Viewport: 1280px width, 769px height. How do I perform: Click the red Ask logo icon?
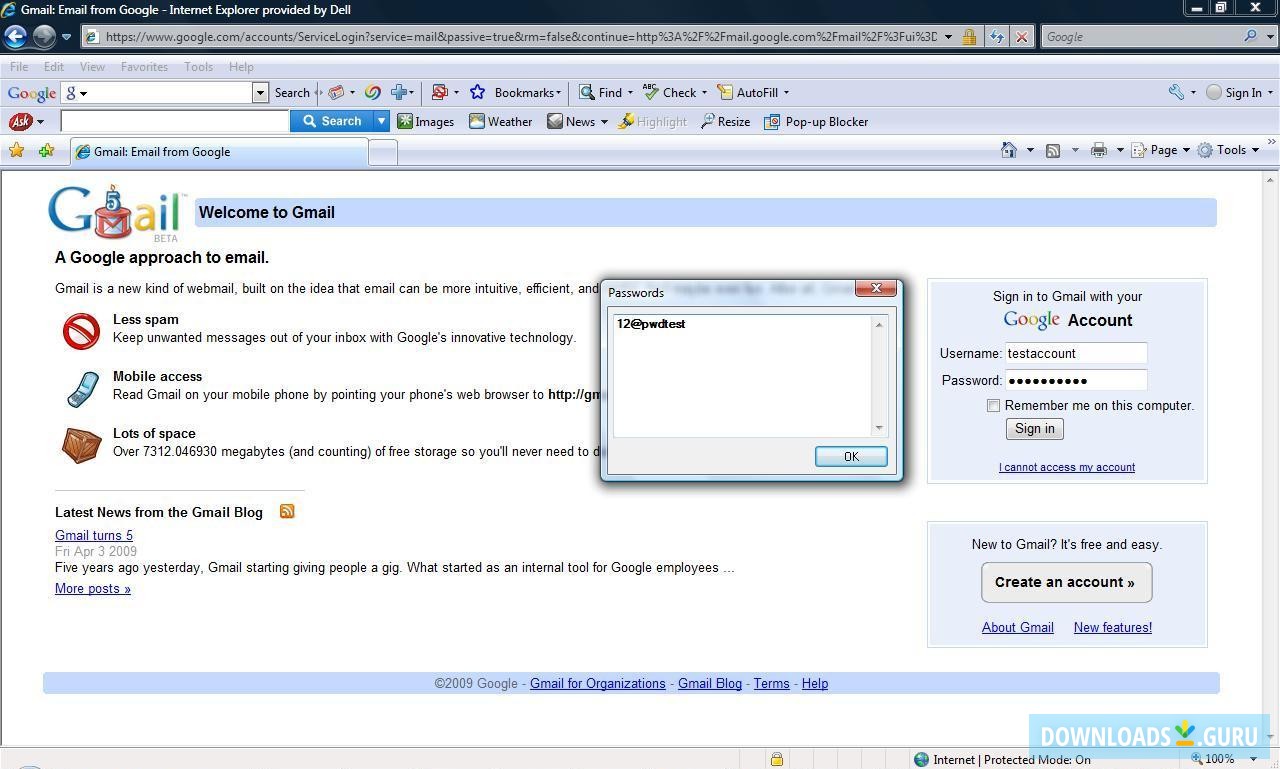tap(20, 122)
